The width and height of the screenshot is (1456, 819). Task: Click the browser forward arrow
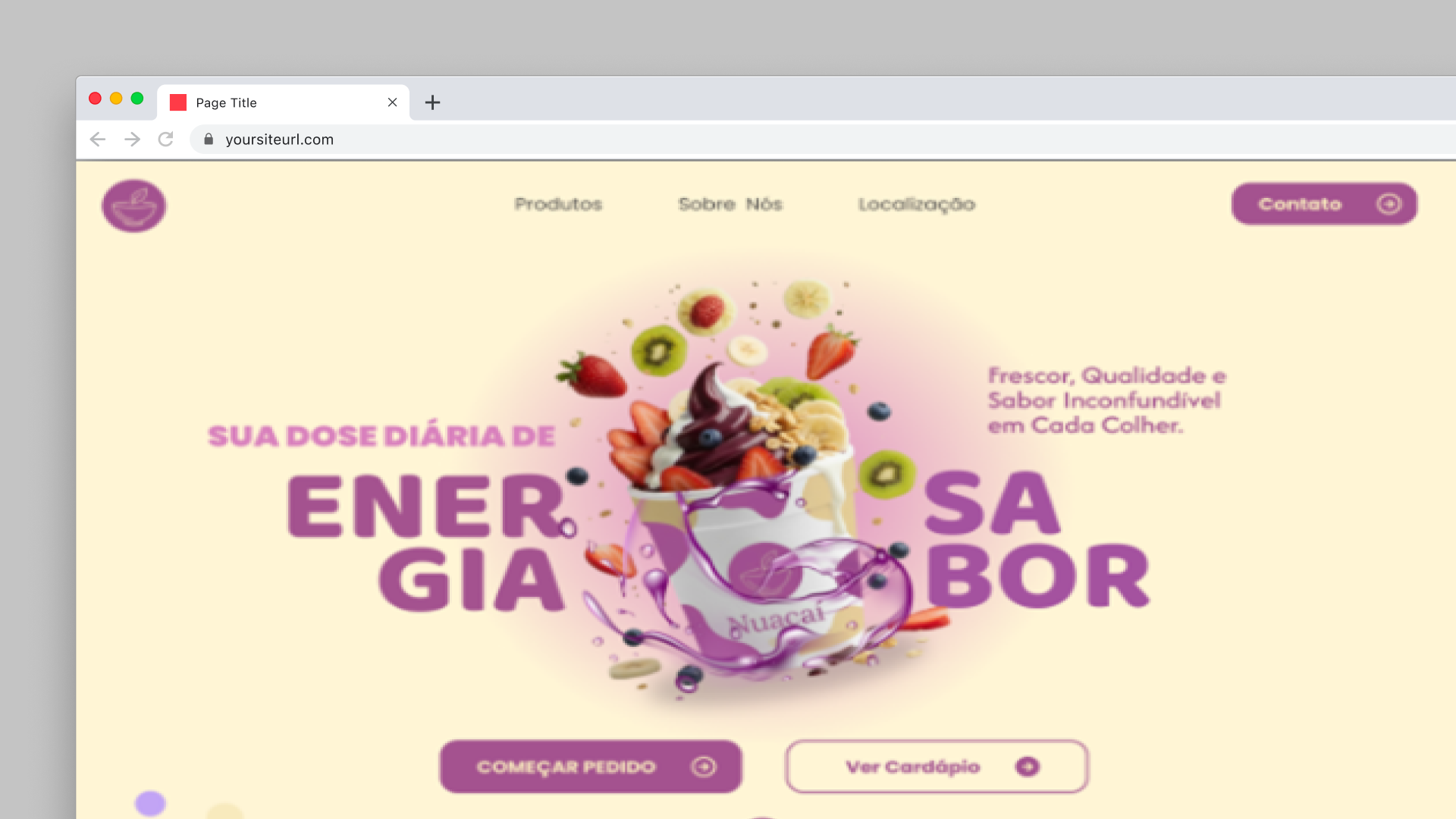tap(132, 140)
